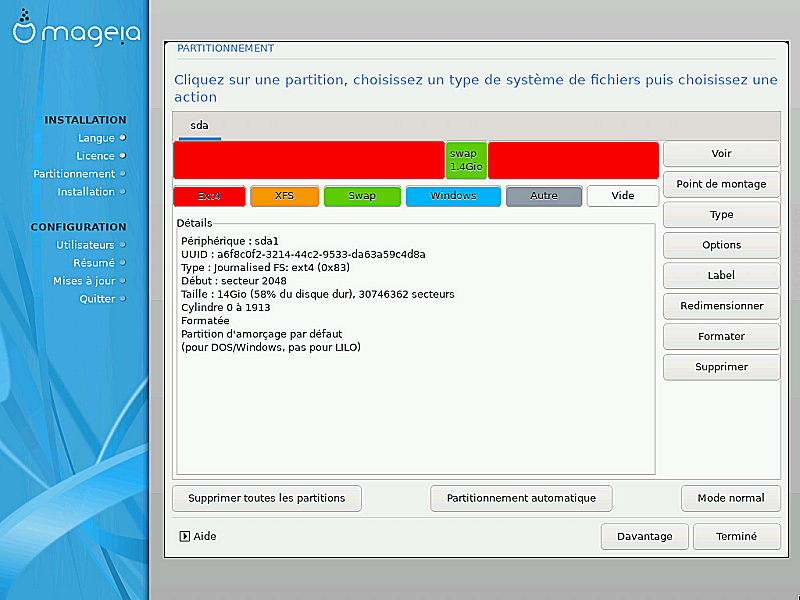Click the Aide help arrow icon

184,536
